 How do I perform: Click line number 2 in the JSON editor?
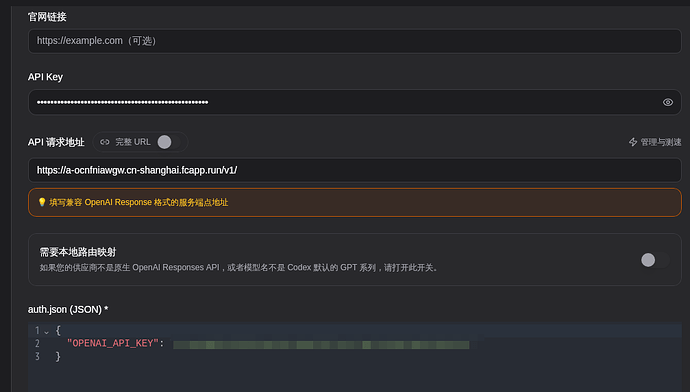37,343
